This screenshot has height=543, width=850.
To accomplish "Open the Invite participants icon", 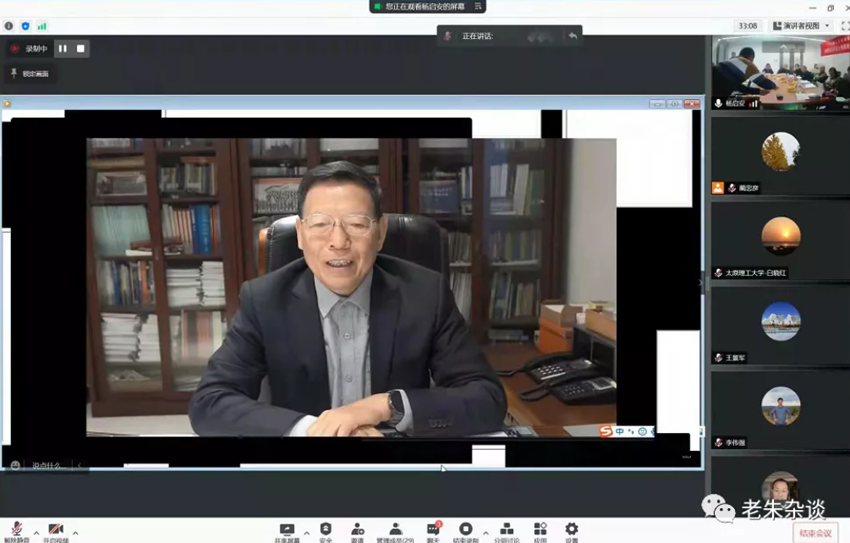I will [x=357, y=530].
